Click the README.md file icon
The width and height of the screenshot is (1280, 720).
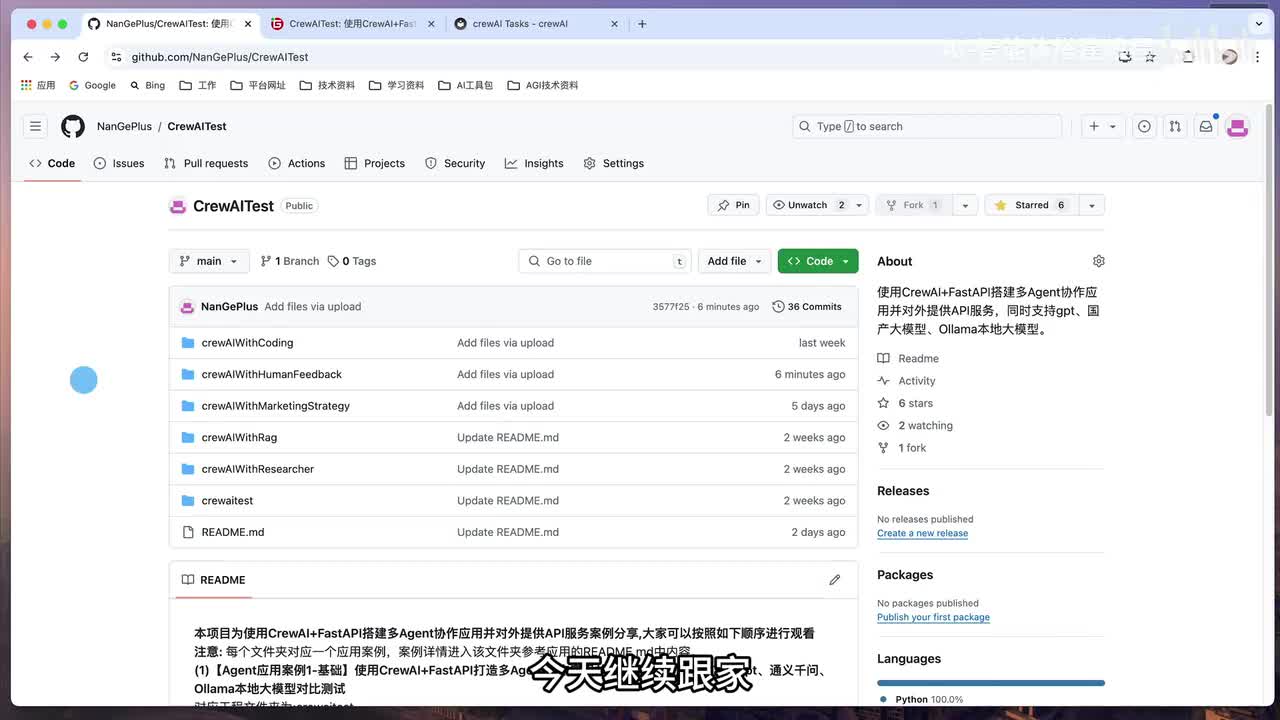click(x=188, y=532)
